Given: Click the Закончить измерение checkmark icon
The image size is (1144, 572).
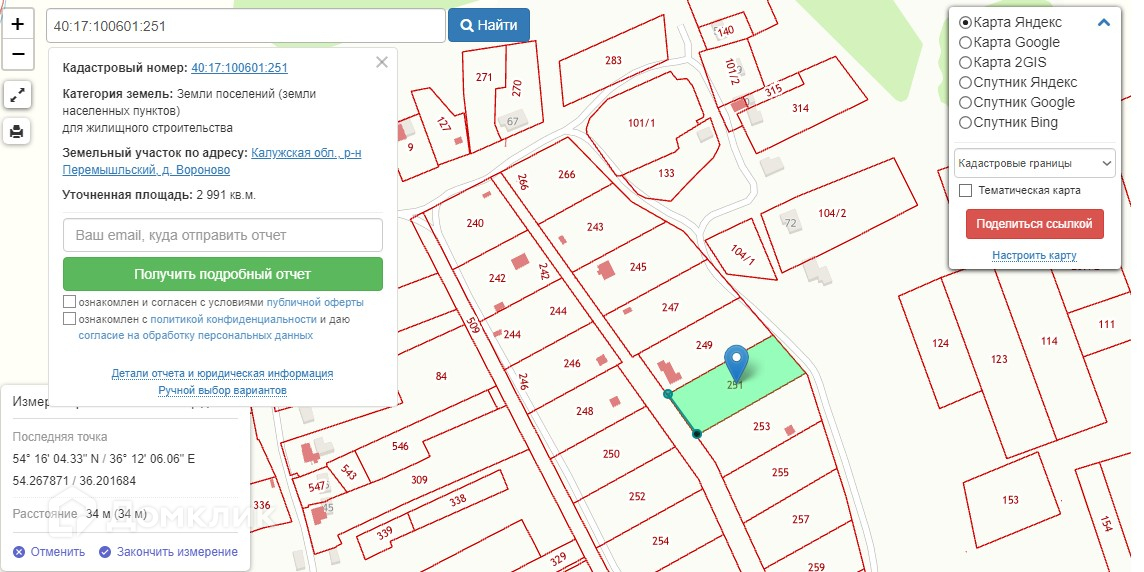Looking at the screenshot, I should (105, 552).
